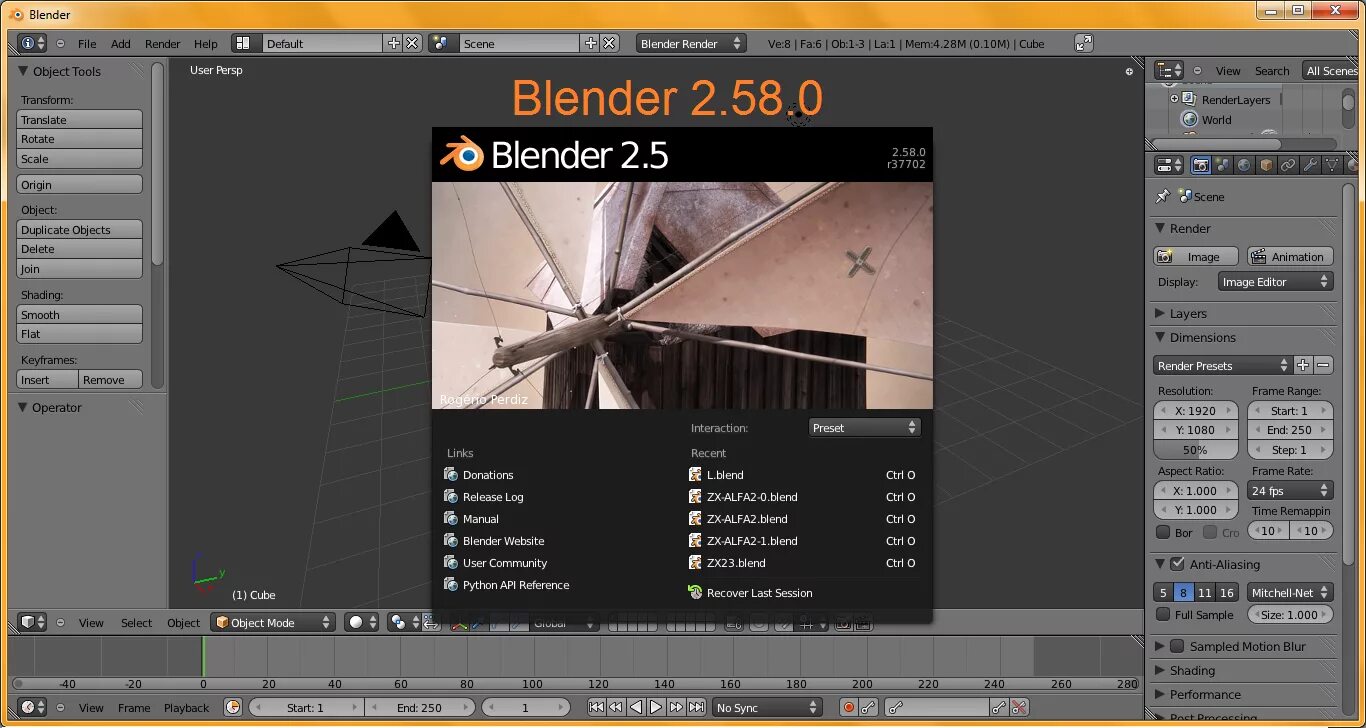Open the World properties tab globe icon
This screenshot has height=728, width=1366.
coord(1244,165)
